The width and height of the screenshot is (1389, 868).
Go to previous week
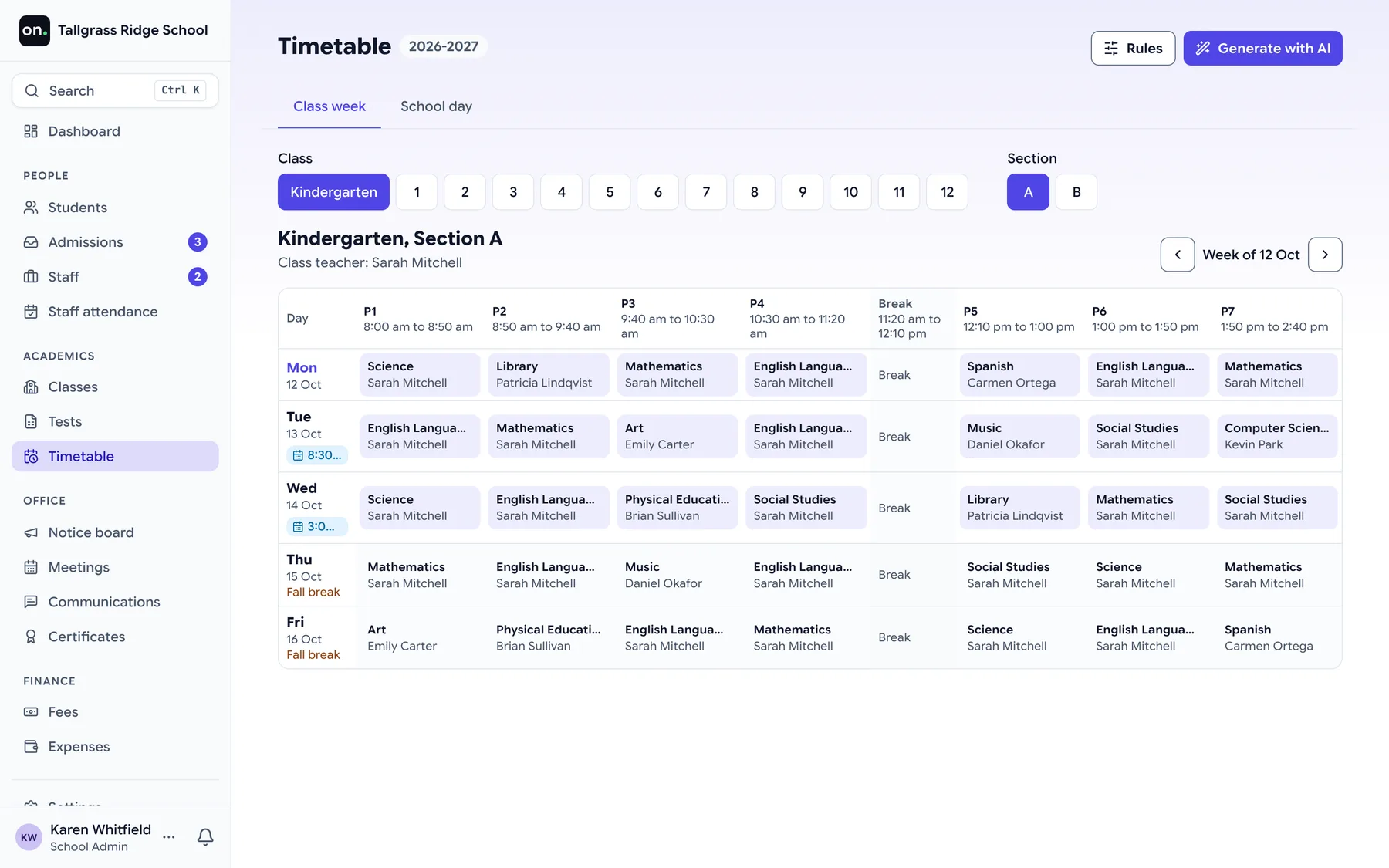[1178, 255]
